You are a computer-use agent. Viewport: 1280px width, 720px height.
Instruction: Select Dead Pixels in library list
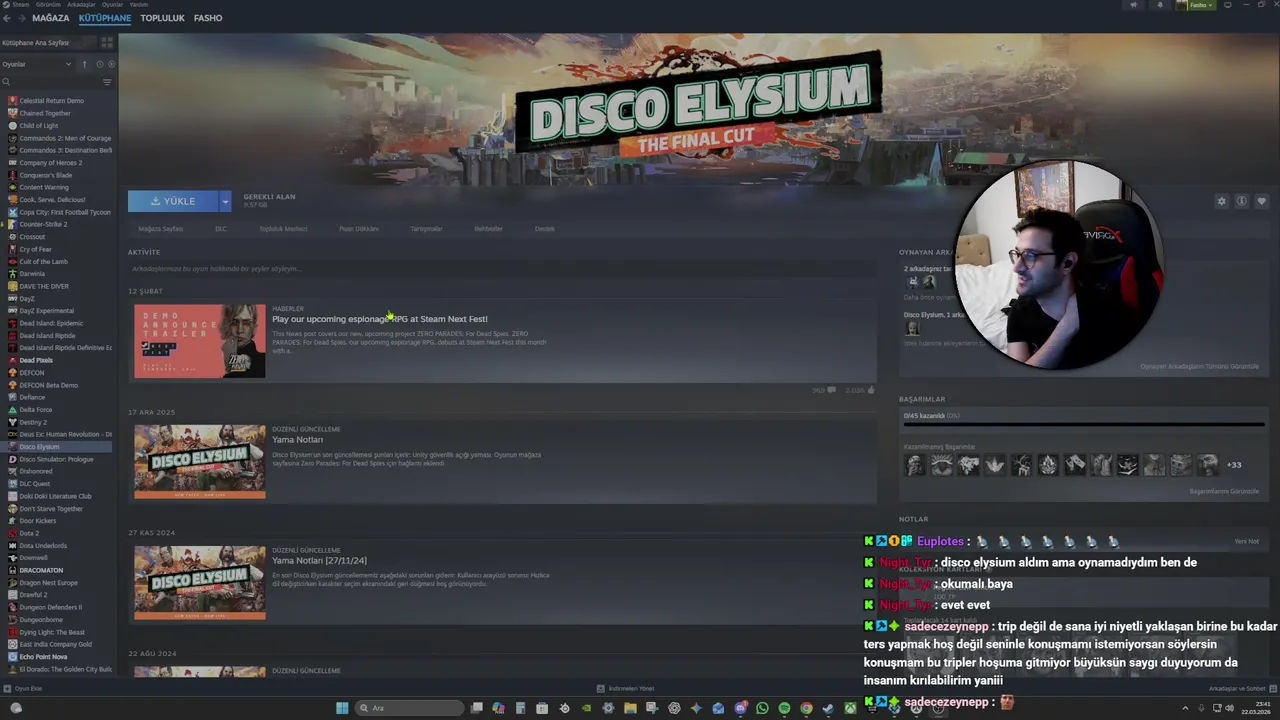click(37, 360)
